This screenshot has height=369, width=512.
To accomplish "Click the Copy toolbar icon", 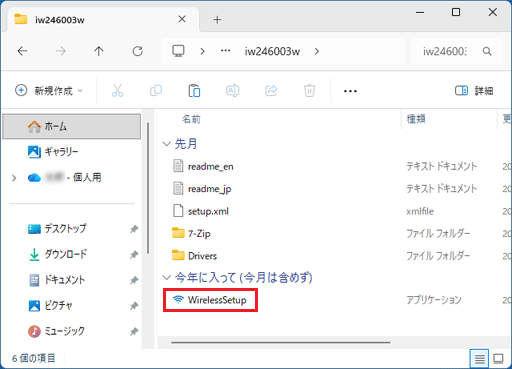I will click(x=156, y=90).
